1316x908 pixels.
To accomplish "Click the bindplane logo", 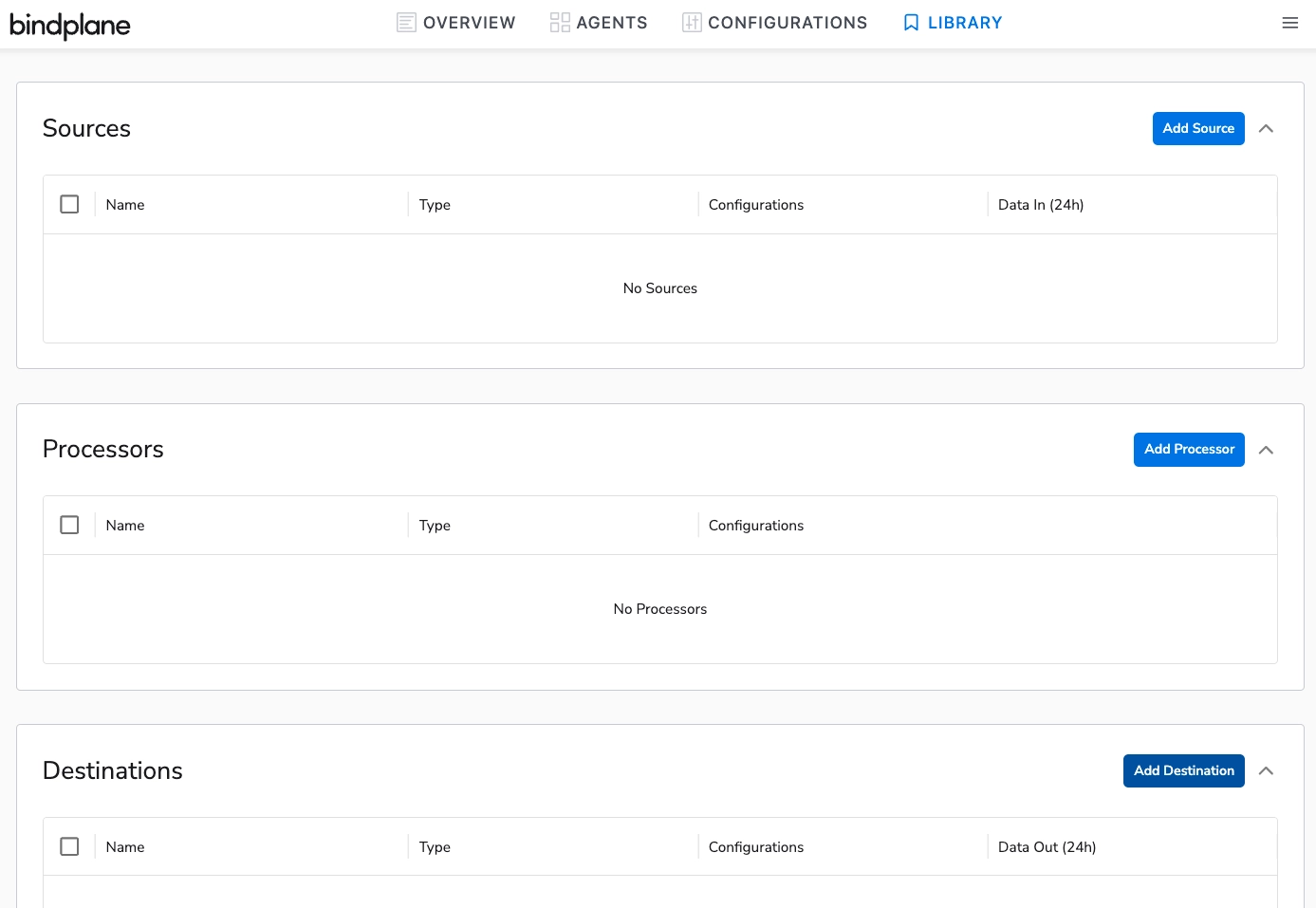I will [x=69, y=26].
